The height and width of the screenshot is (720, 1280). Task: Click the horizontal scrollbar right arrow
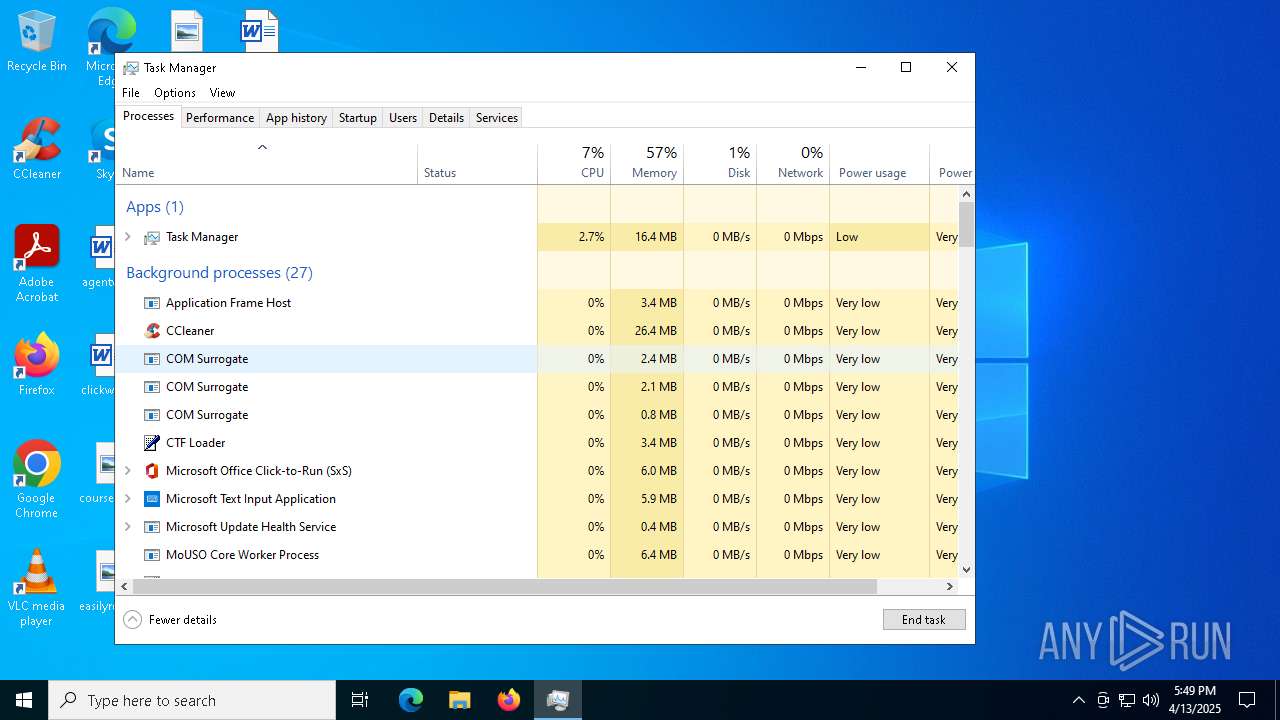(x=949, y=587)
